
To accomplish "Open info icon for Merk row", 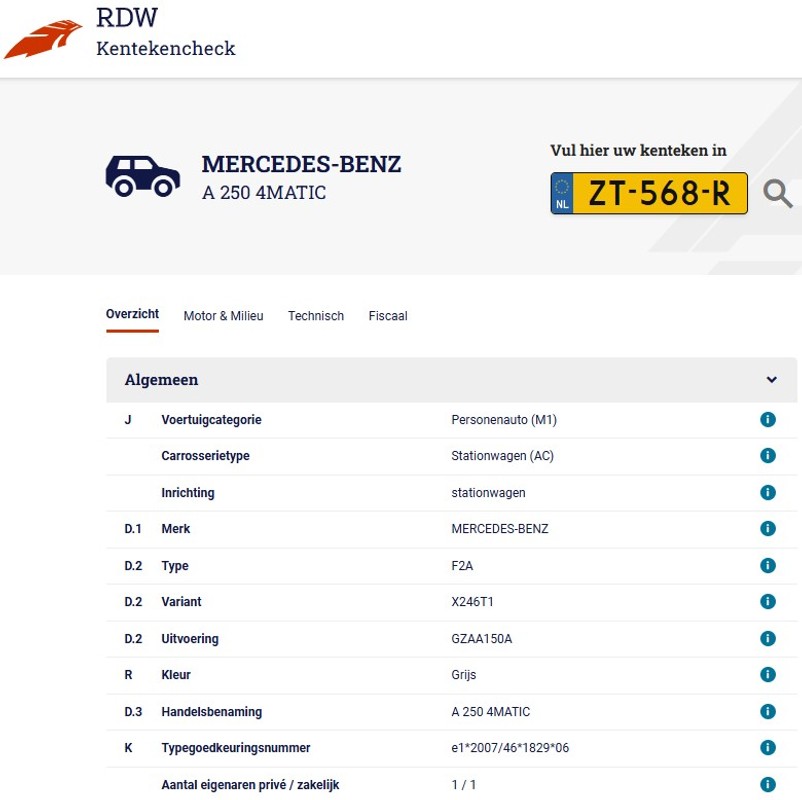I will pyautogui.click(x=768, y=528).
